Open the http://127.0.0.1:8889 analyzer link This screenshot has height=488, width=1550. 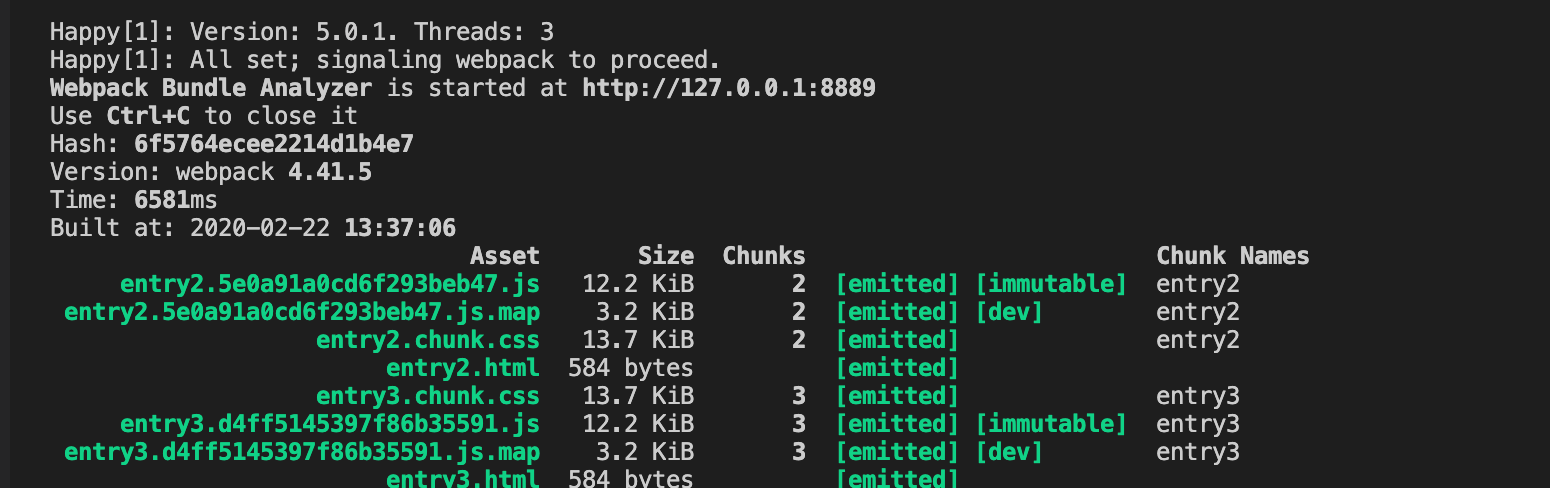[x=729, y=88]
